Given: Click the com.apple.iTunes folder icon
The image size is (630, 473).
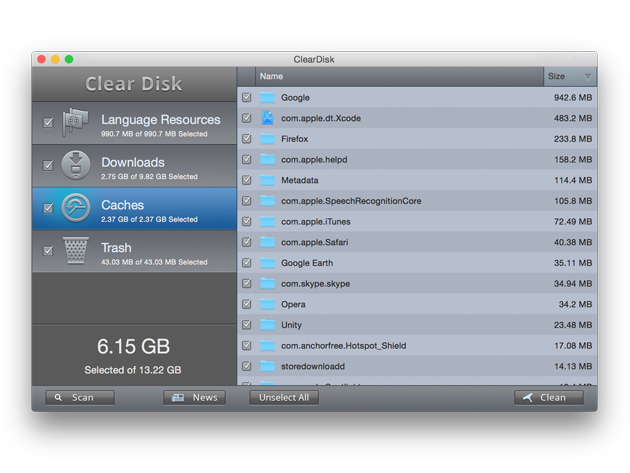Looking at the screenshot, I should tap(267, 221).
